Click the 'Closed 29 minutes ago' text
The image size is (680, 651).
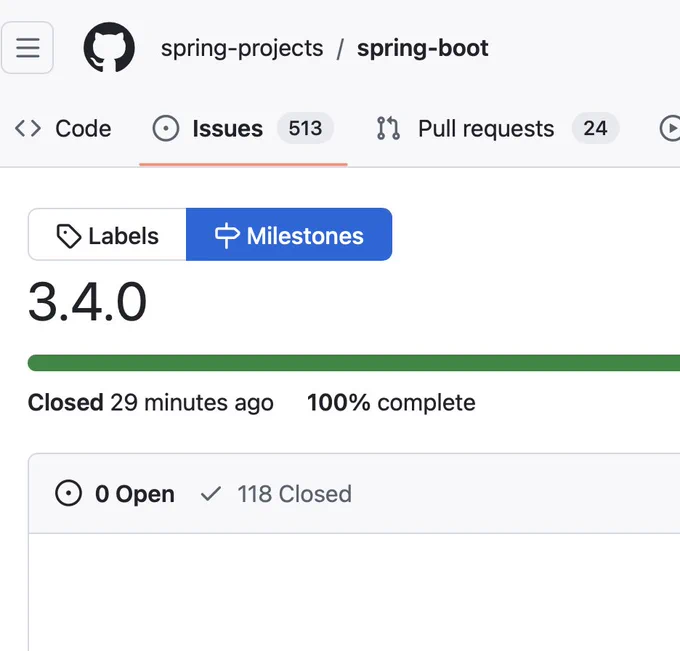point(150,402)
